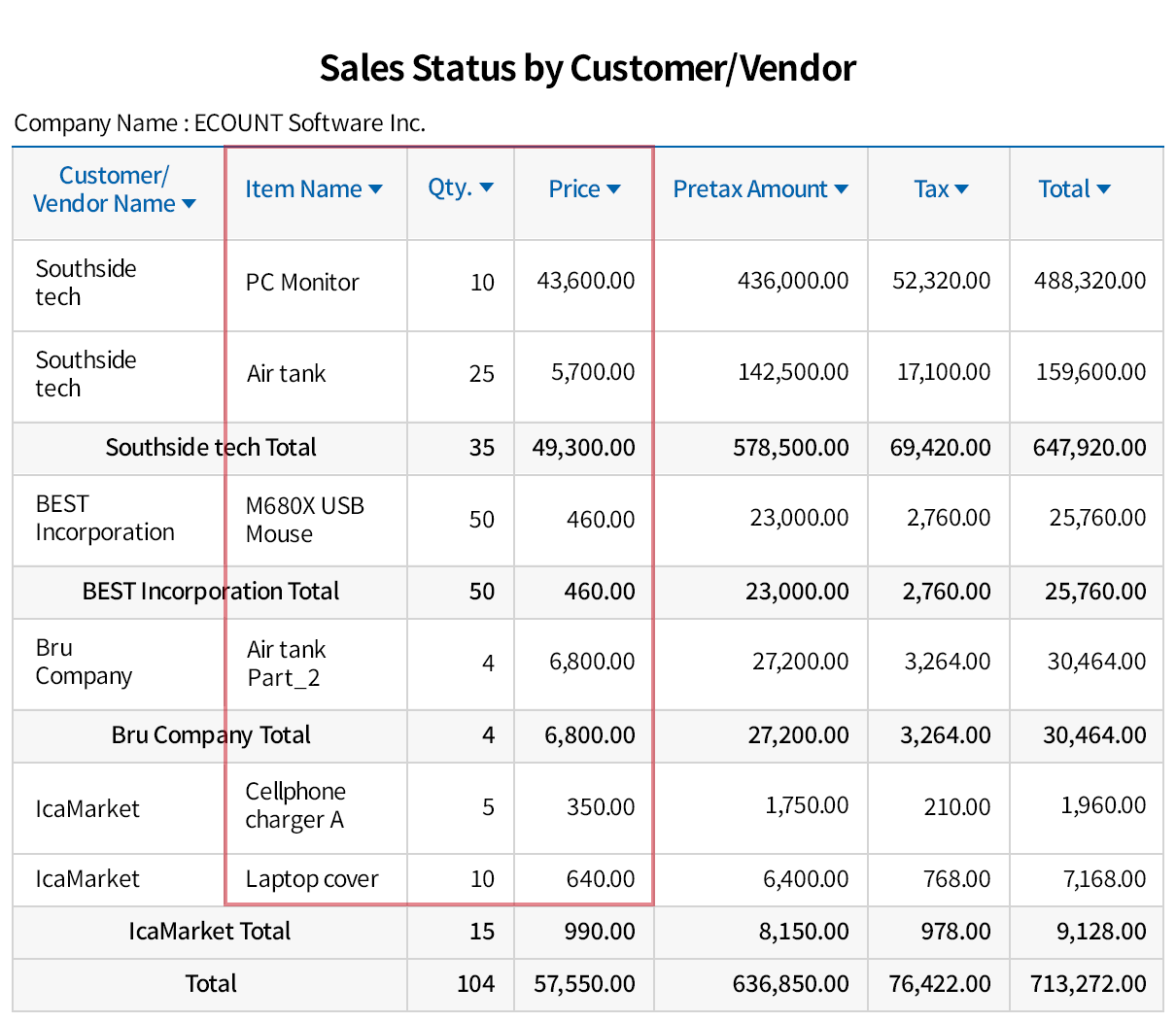This screenshot has width=1176, height=1022.
Task: Click the Southside tech Total row
Action: pos(211,448)
